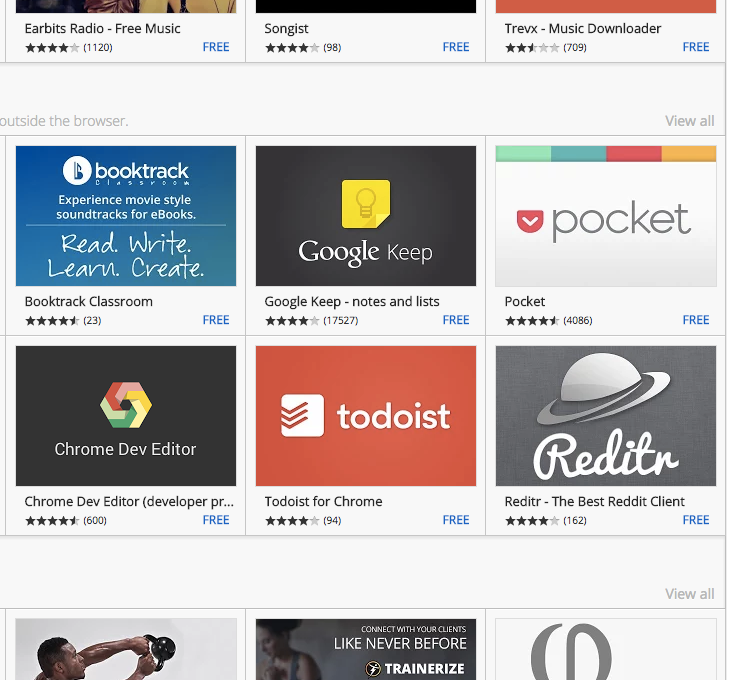Open the todoist app thumbnail
The width and height of the screenshot is (739, 680).
(x=366, y=416)
